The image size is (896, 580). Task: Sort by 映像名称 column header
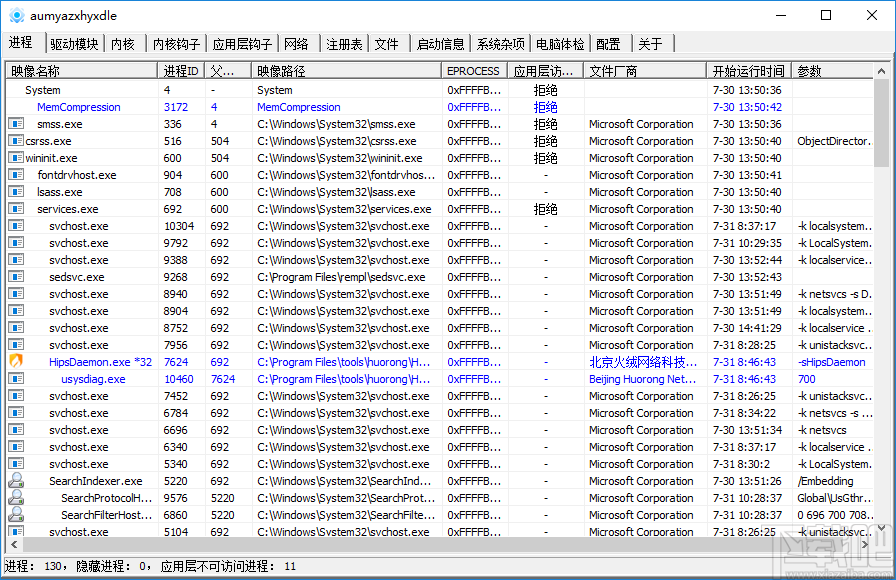point(82,71)
